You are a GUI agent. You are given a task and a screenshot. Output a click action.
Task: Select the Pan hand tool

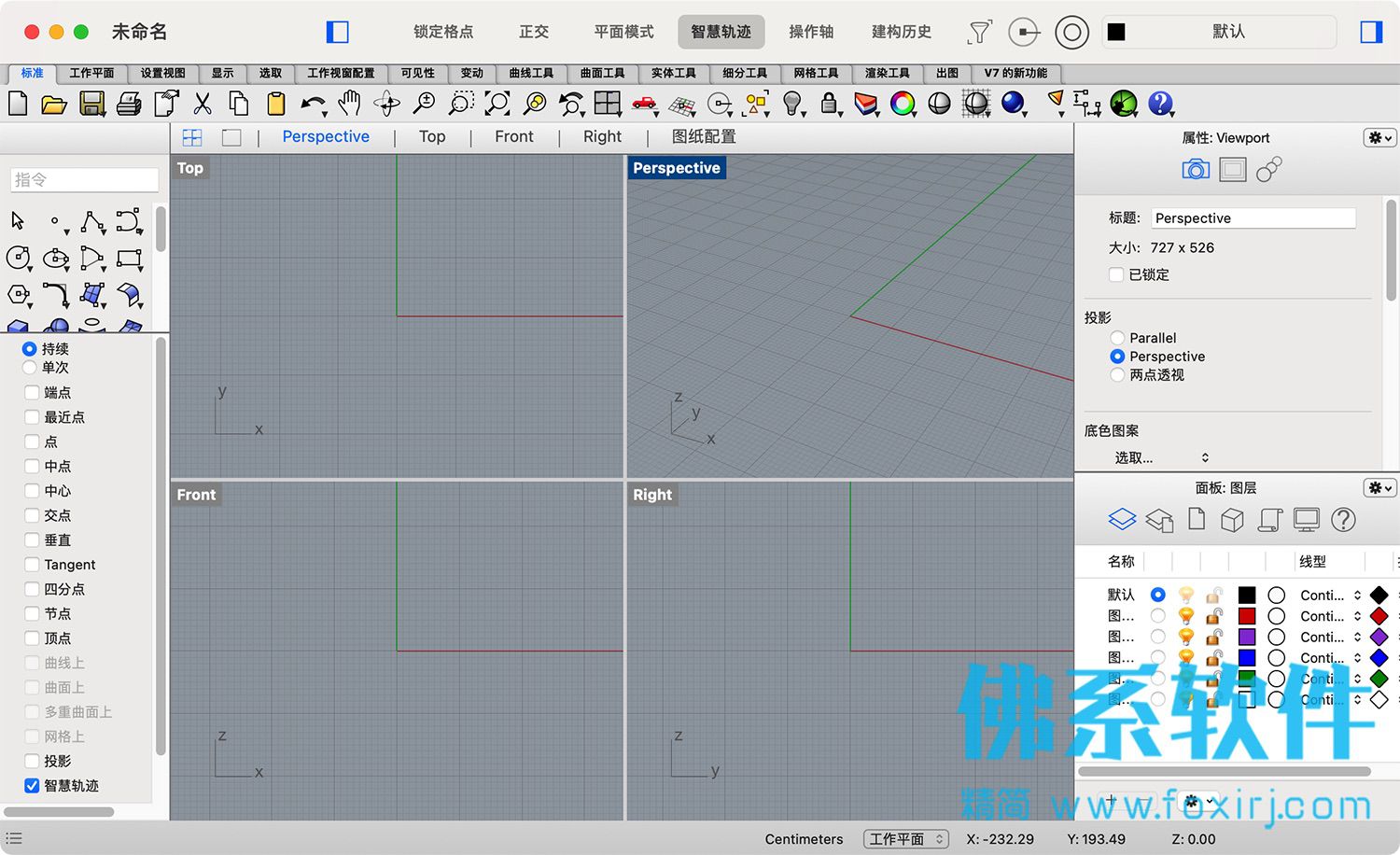[349, 104]
